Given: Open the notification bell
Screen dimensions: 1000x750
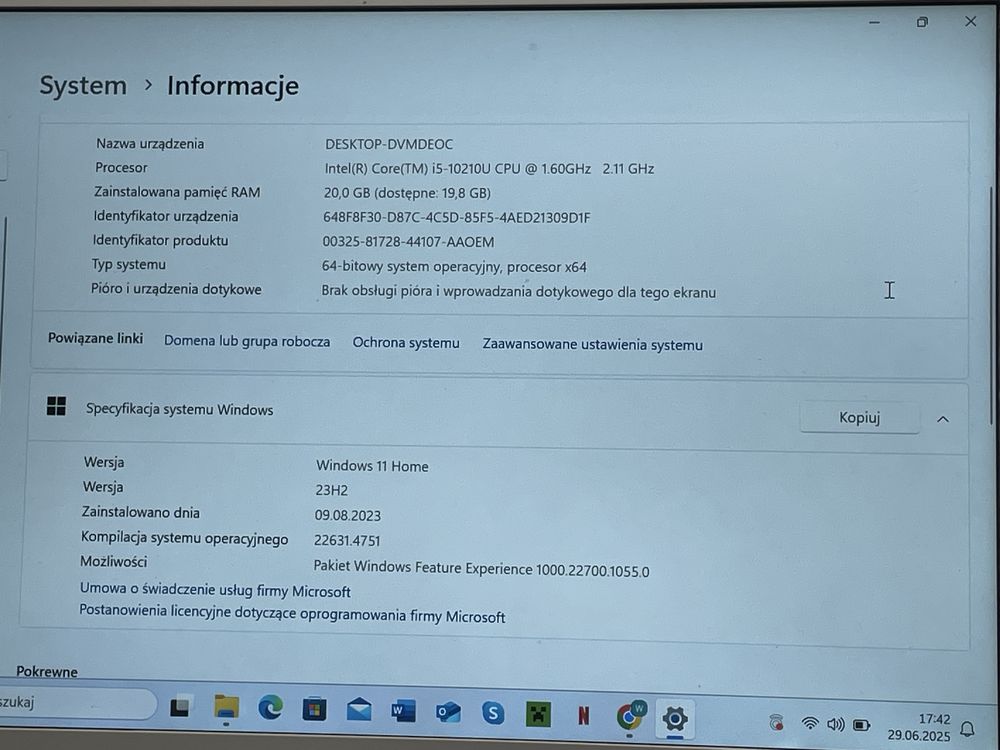Looking at the screenshot, I should (x=967, y=728).
